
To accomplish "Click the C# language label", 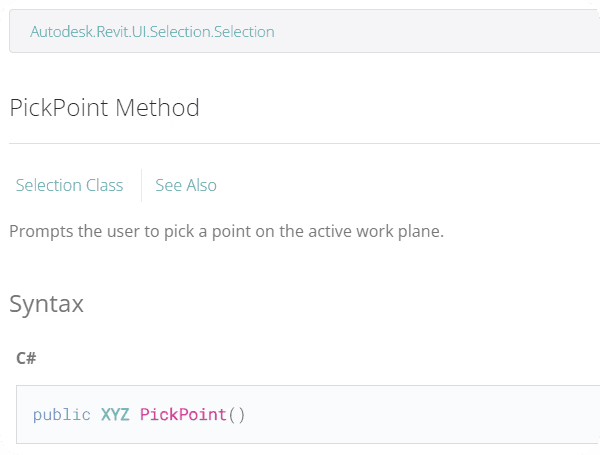I will 26,358.
